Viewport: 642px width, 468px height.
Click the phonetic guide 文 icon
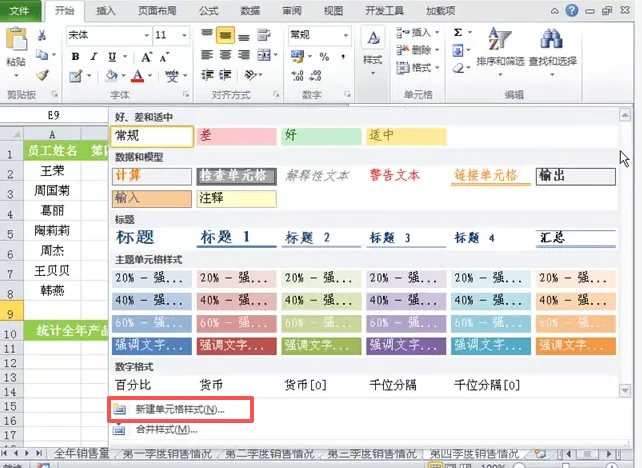point(172,76)
